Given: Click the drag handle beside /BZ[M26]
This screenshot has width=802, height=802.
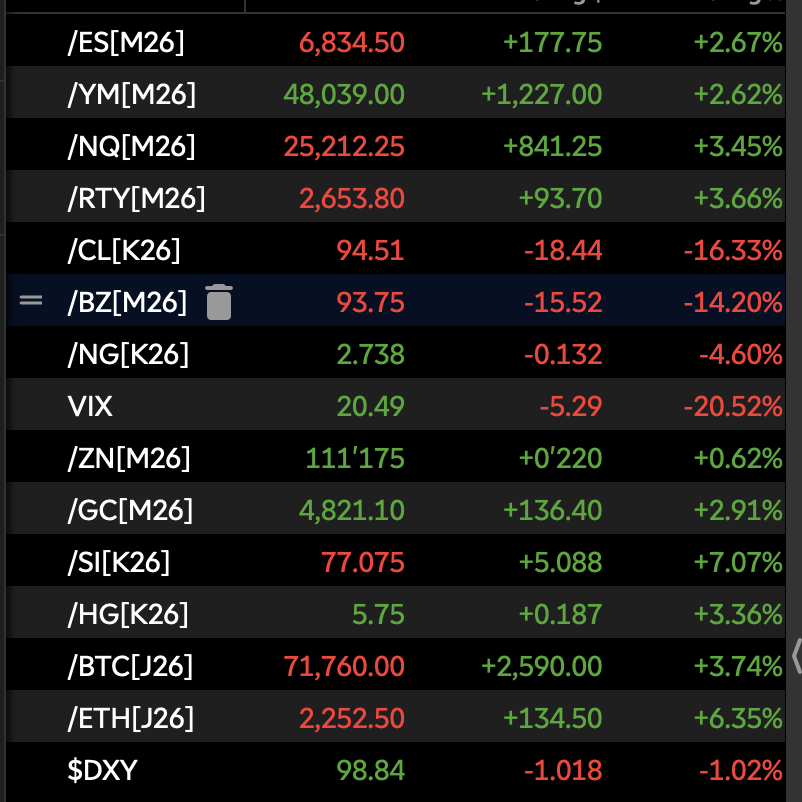Looking at the screenshot, I should tap(31, 300).
